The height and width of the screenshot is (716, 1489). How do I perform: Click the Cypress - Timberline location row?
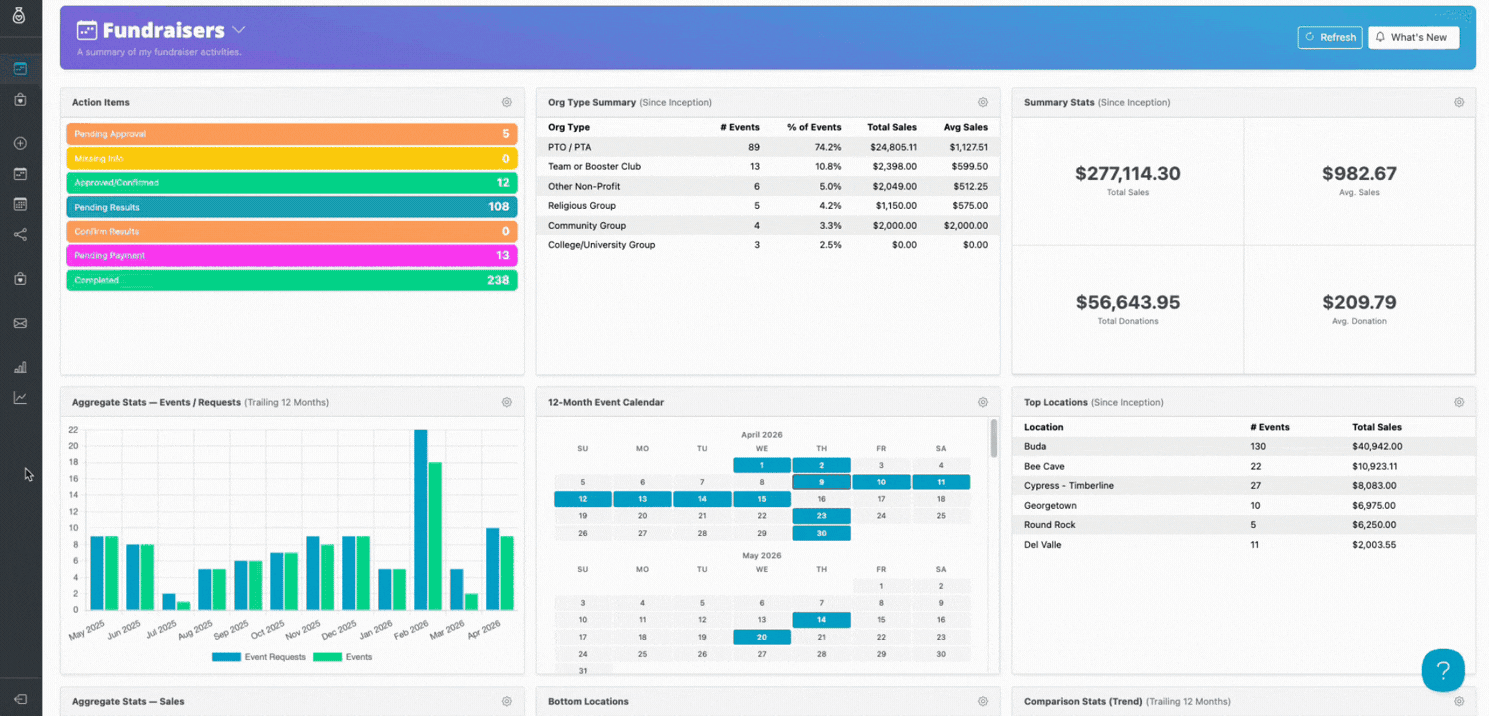click(1245, 486)
